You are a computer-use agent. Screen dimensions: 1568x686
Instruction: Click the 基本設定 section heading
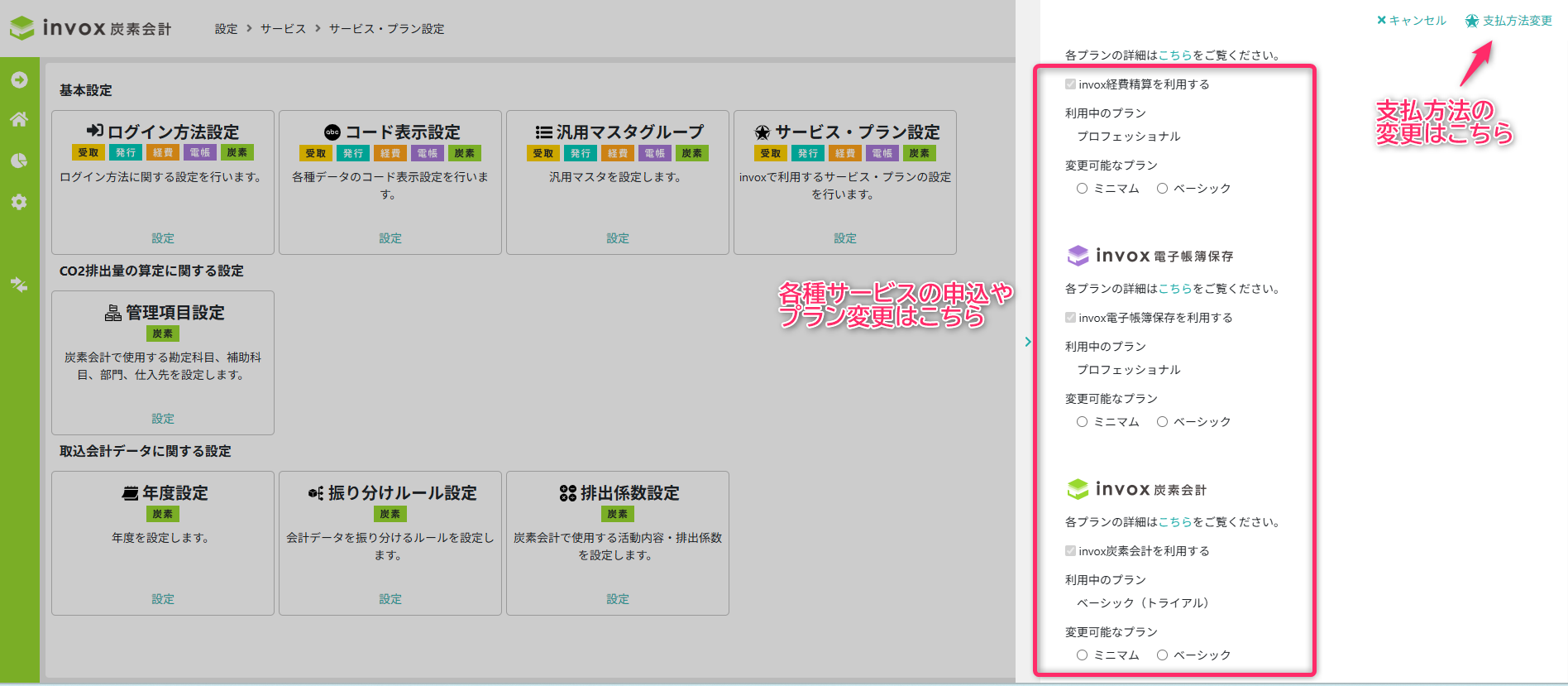(x=86, y=90)
